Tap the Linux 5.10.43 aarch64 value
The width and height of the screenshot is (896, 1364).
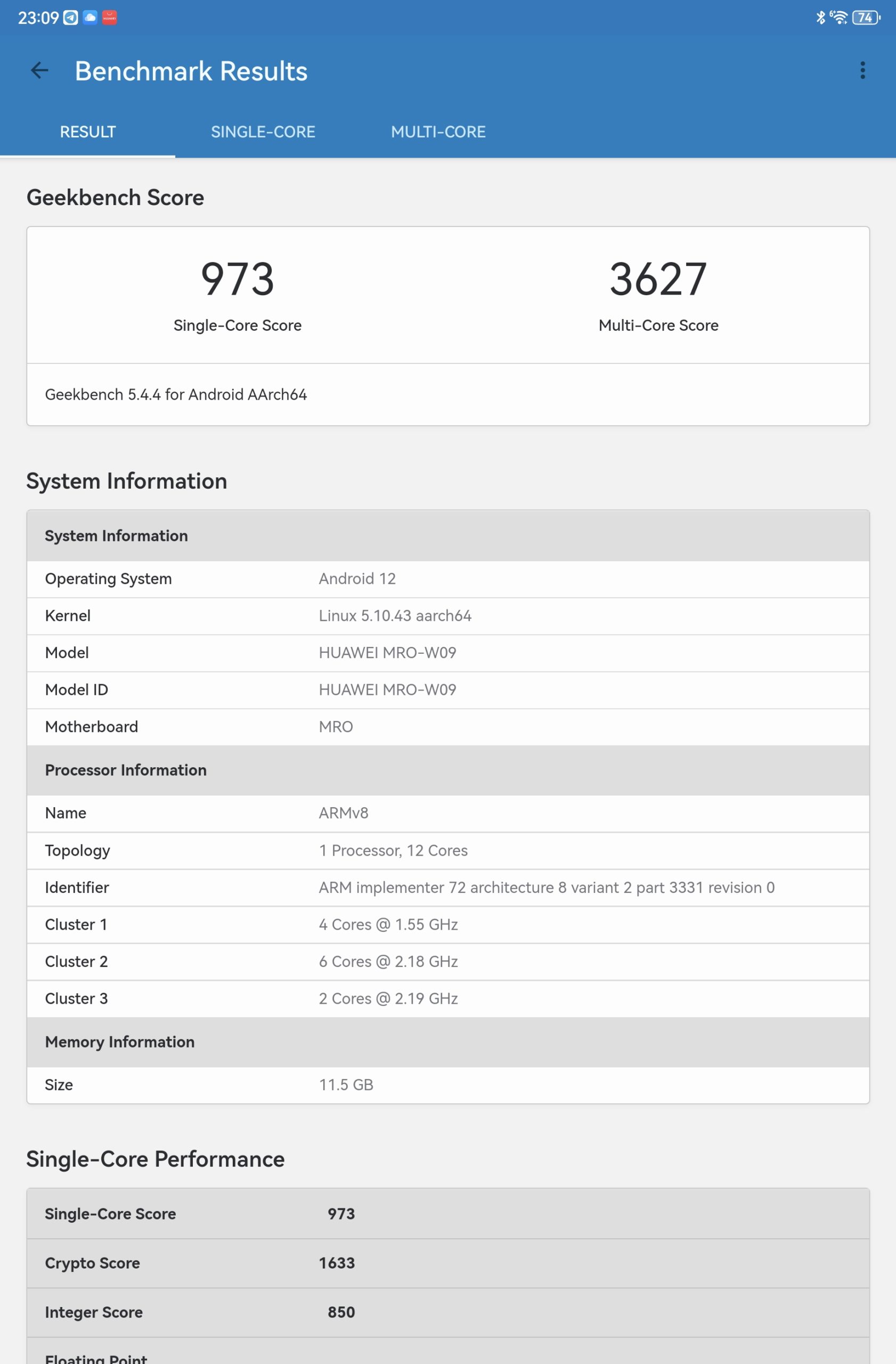[395, 615]
